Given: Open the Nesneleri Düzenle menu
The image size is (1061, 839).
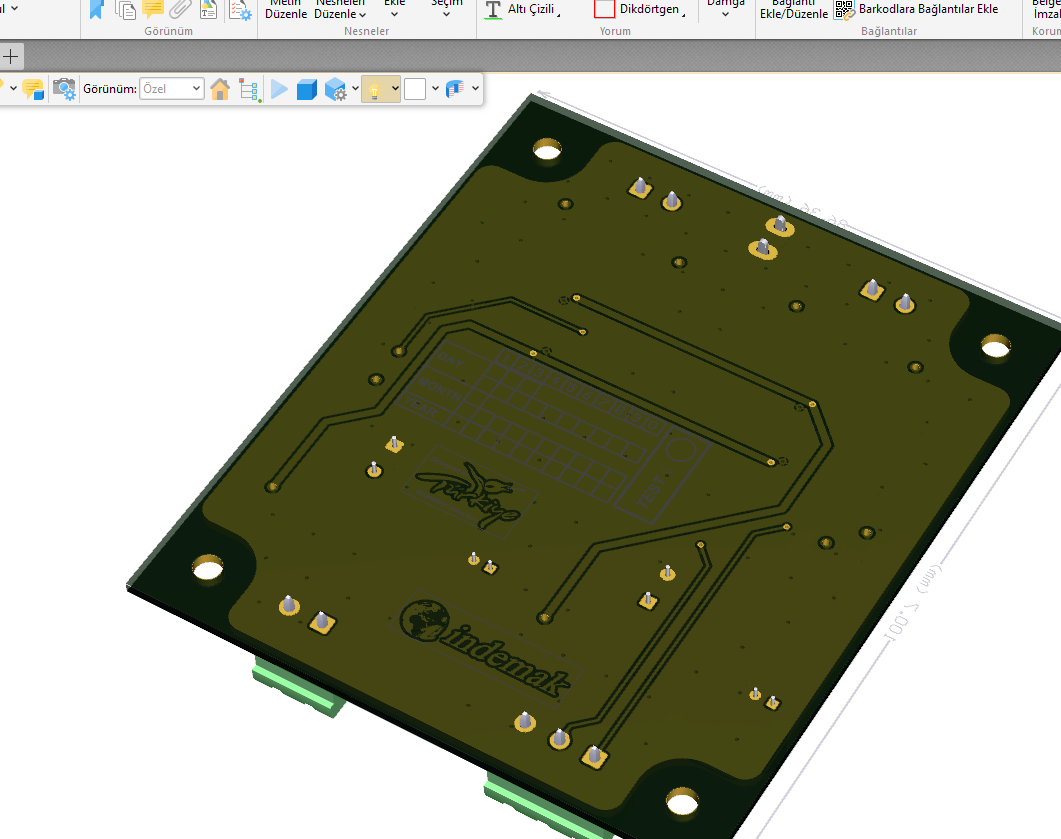Looking at the screenshot, I should pos(340,8).
